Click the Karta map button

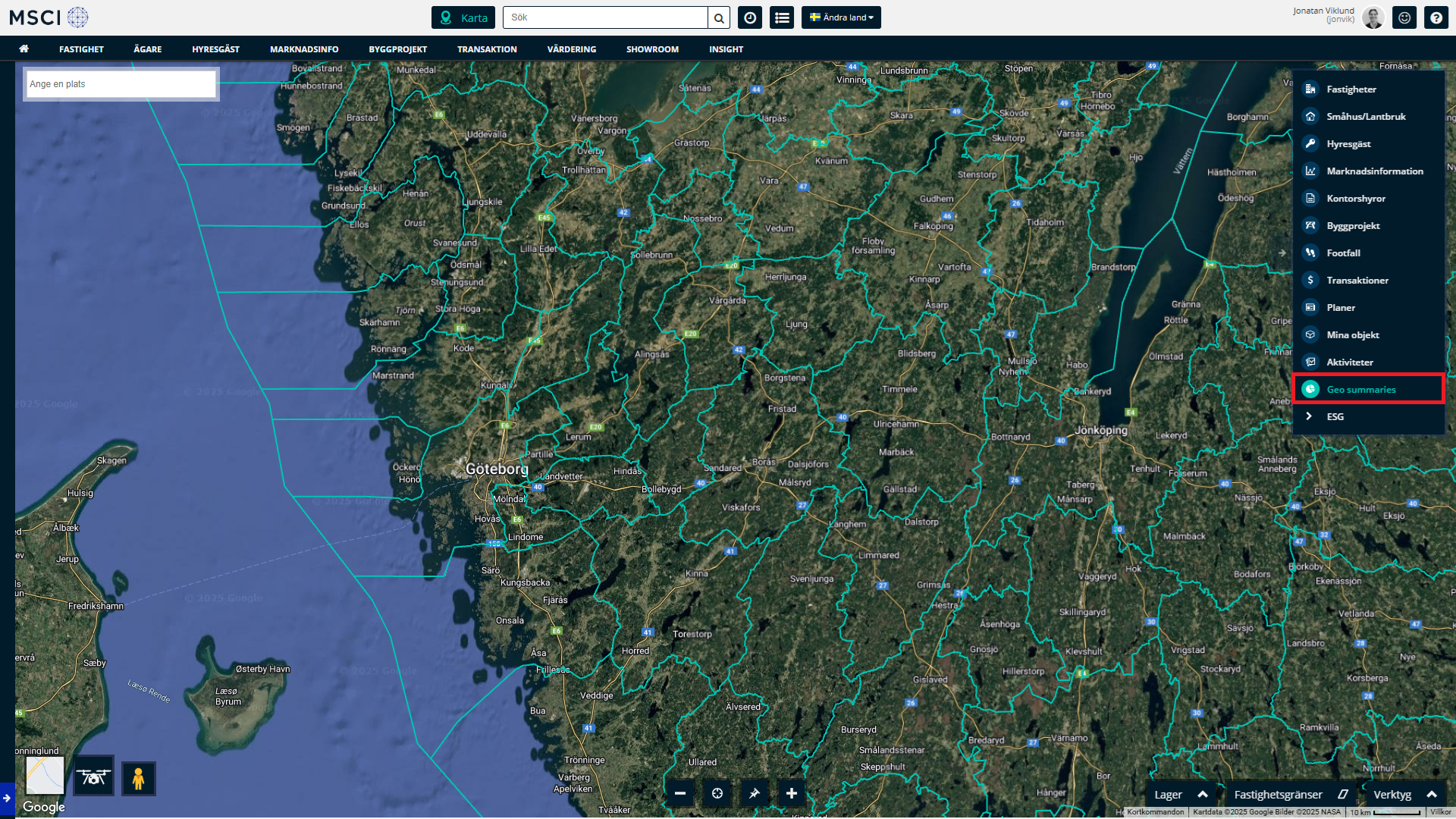pyautogui.click(x=463, y=17)
